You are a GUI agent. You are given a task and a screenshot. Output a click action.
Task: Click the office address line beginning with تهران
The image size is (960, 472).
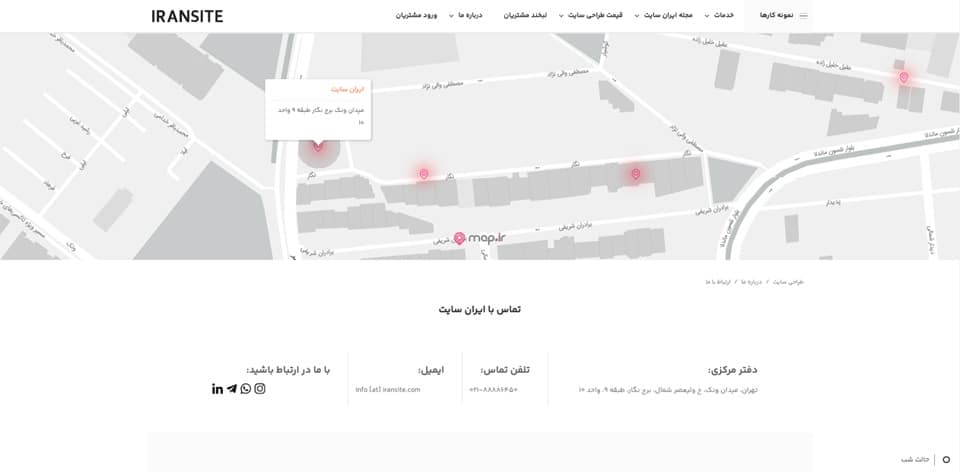coord(668,389)
